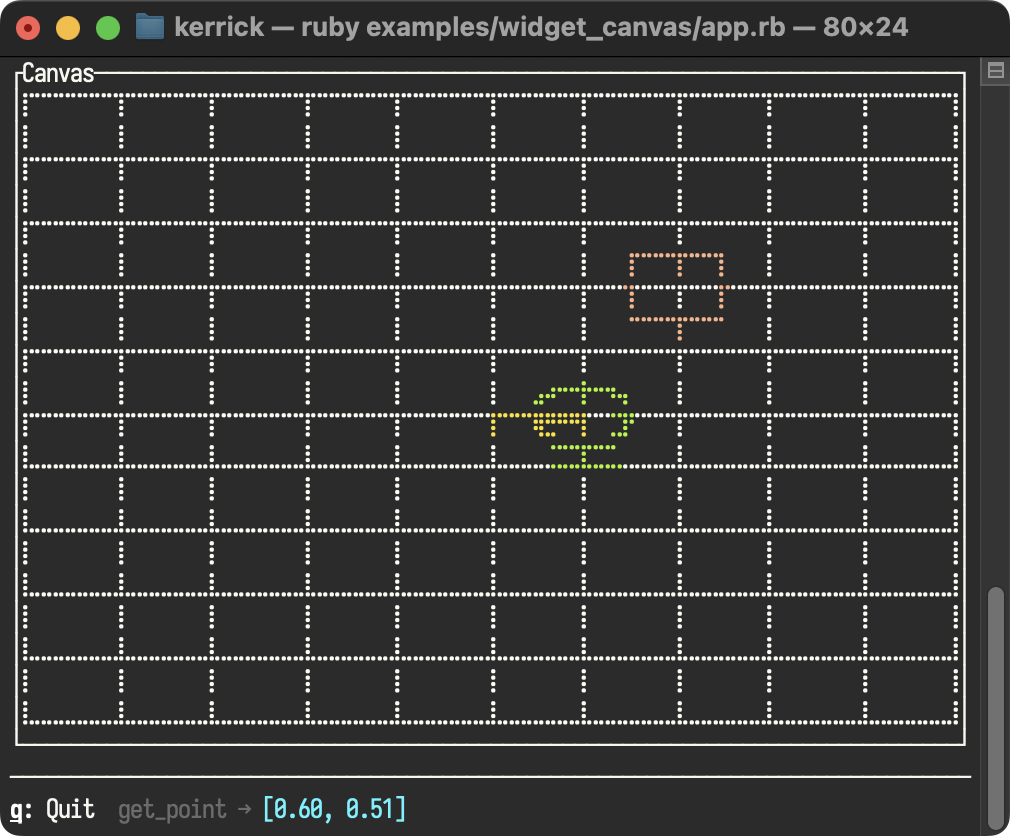This screenshot has width=1010, height=836.
Task: Click the q: Quit hint
Action: point(52,810)
